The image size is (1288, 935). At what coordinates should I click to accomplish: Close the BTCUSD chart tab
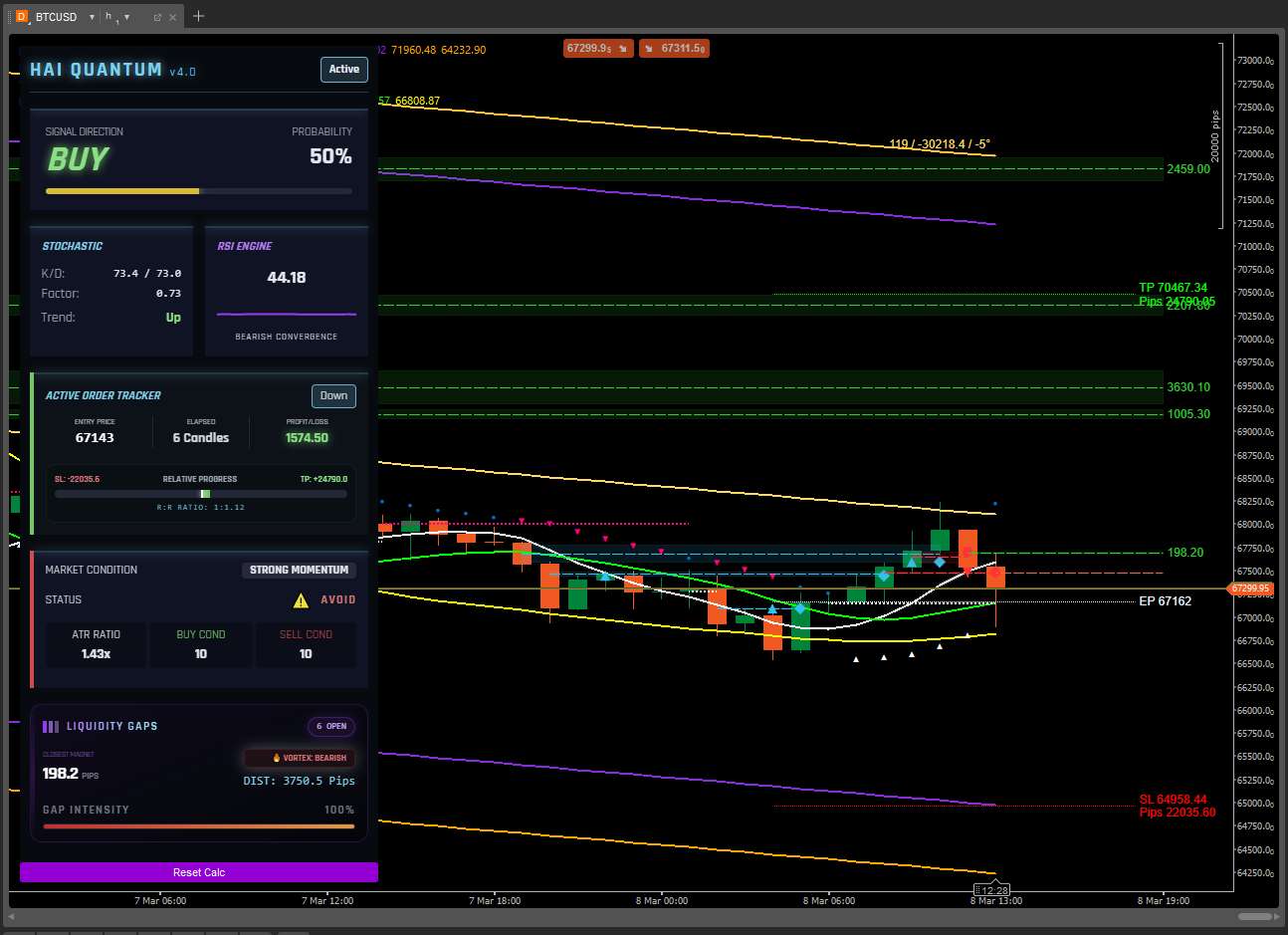[173, 17]
